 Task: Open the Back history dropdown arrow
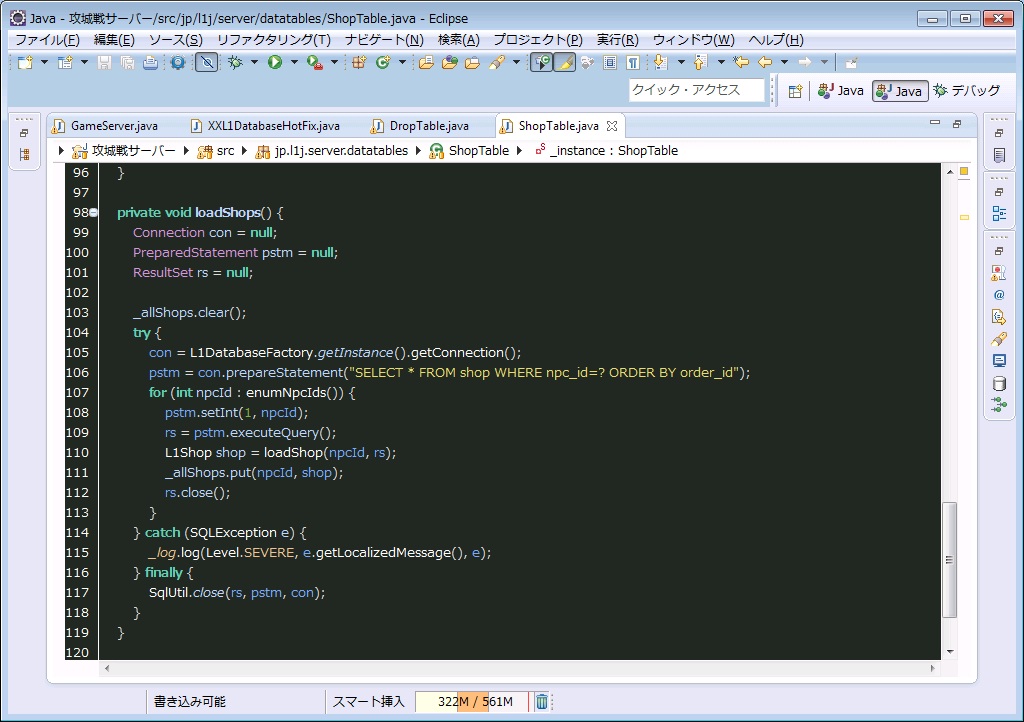[784, 63]
